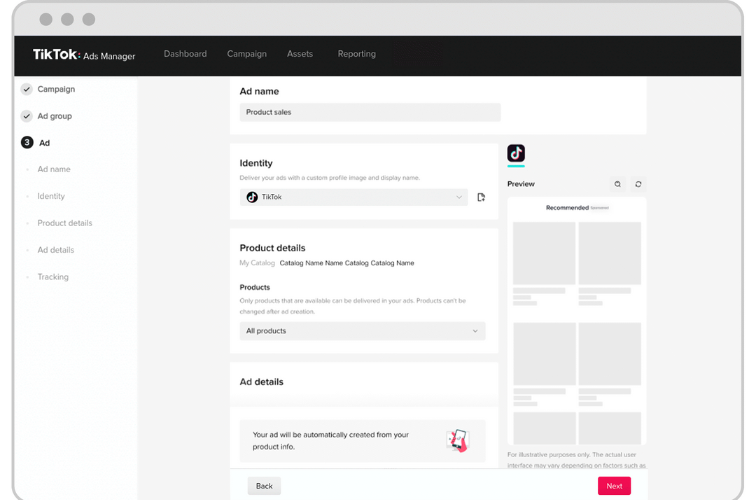The width and height of the screenshot is (750, 500).
Task: Jump to Product details section in sidebar
Action: coord(65,223)
